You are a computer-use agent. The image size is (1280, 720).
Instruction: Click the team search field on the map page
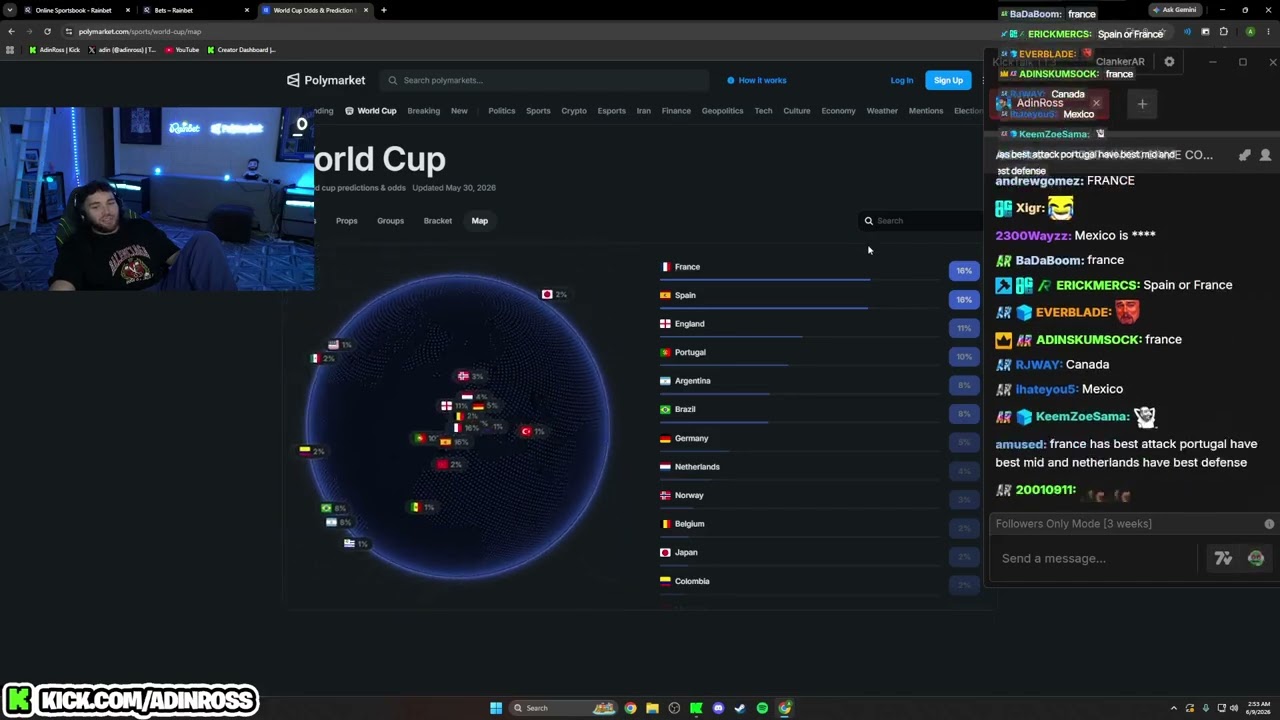(x=922, y=221)
